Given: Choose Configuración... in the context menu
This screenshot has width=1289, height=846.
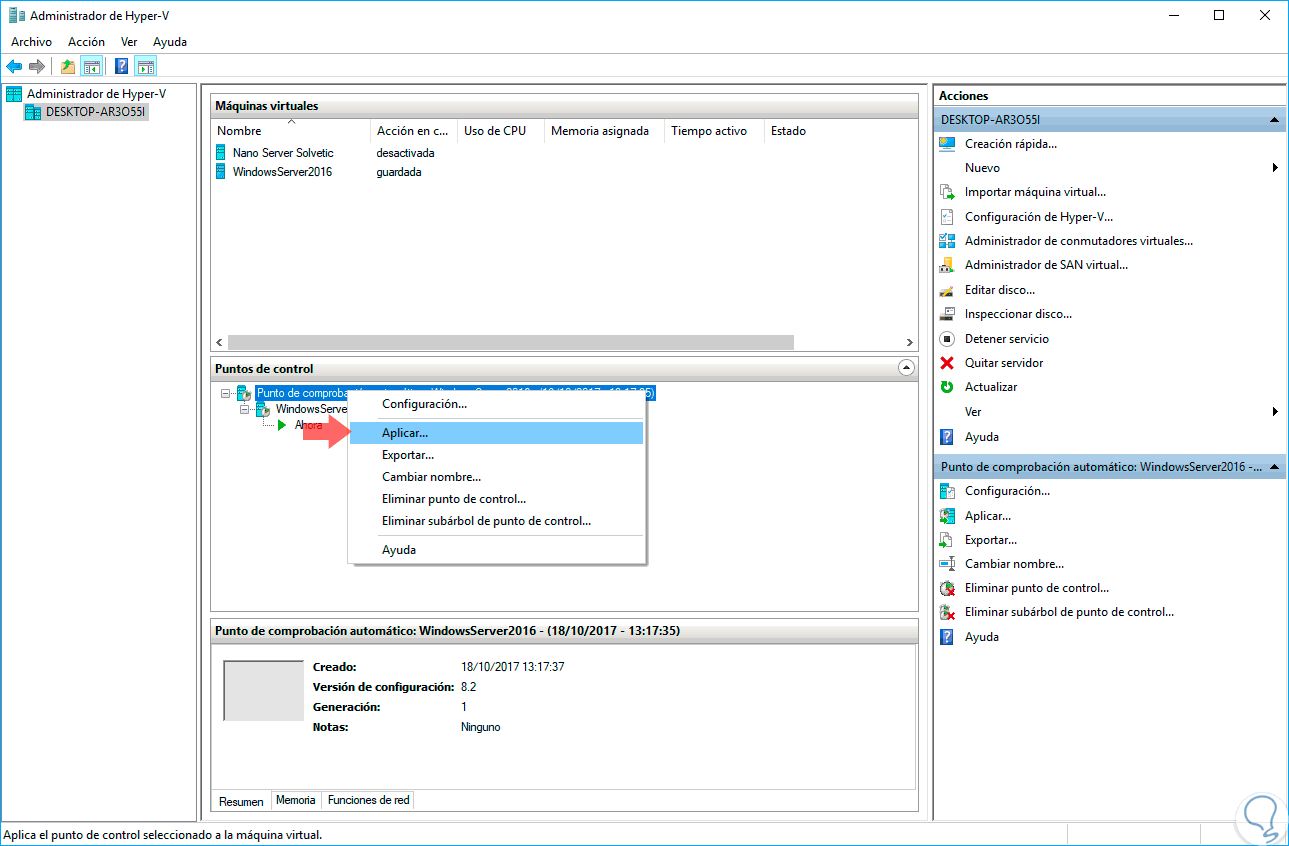Looking at the screenshot, I should [x=496, y=404].
